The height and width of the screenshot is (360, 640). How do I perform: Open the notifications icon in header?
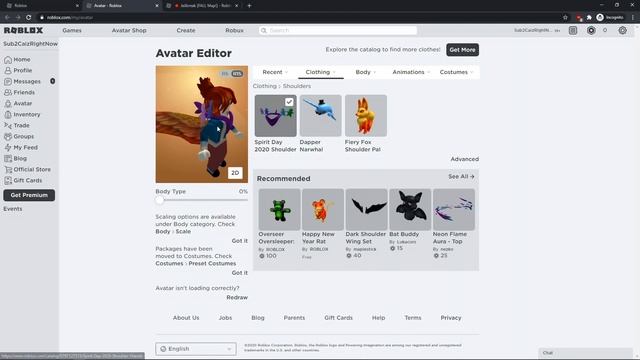click(573, 31)
